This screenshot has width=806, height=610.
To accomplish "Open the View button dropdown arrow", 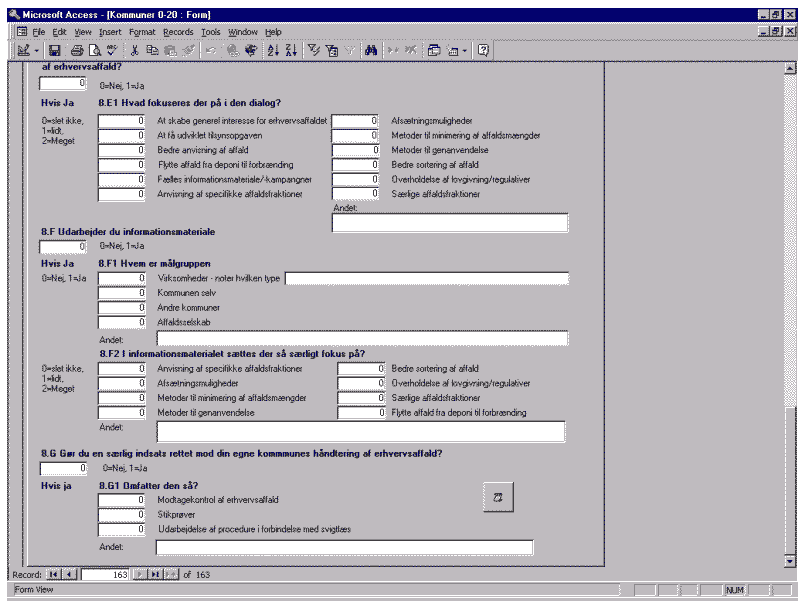I will [36, 50].
